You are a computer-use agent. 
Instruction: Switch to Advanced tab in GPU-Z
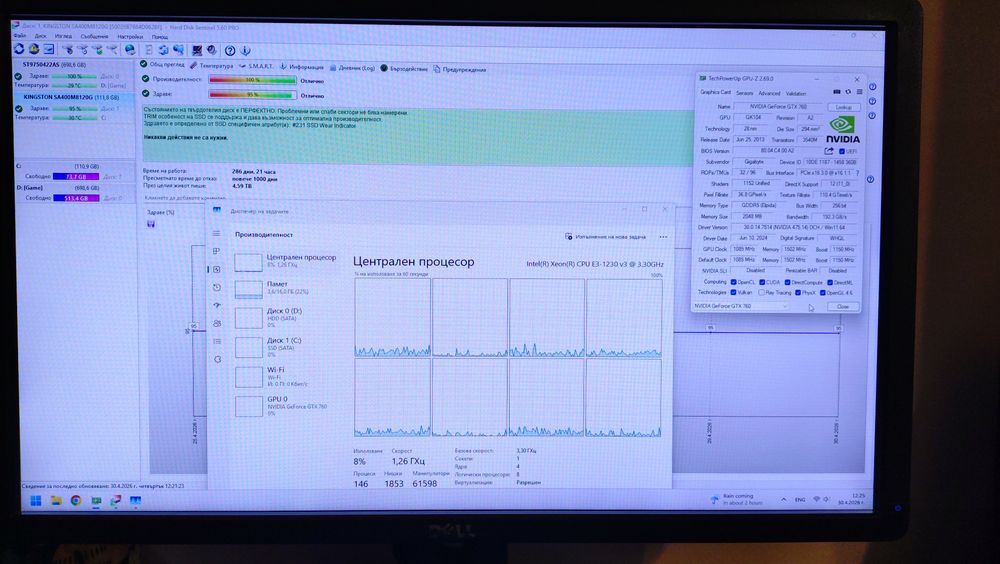coord(768,93)
